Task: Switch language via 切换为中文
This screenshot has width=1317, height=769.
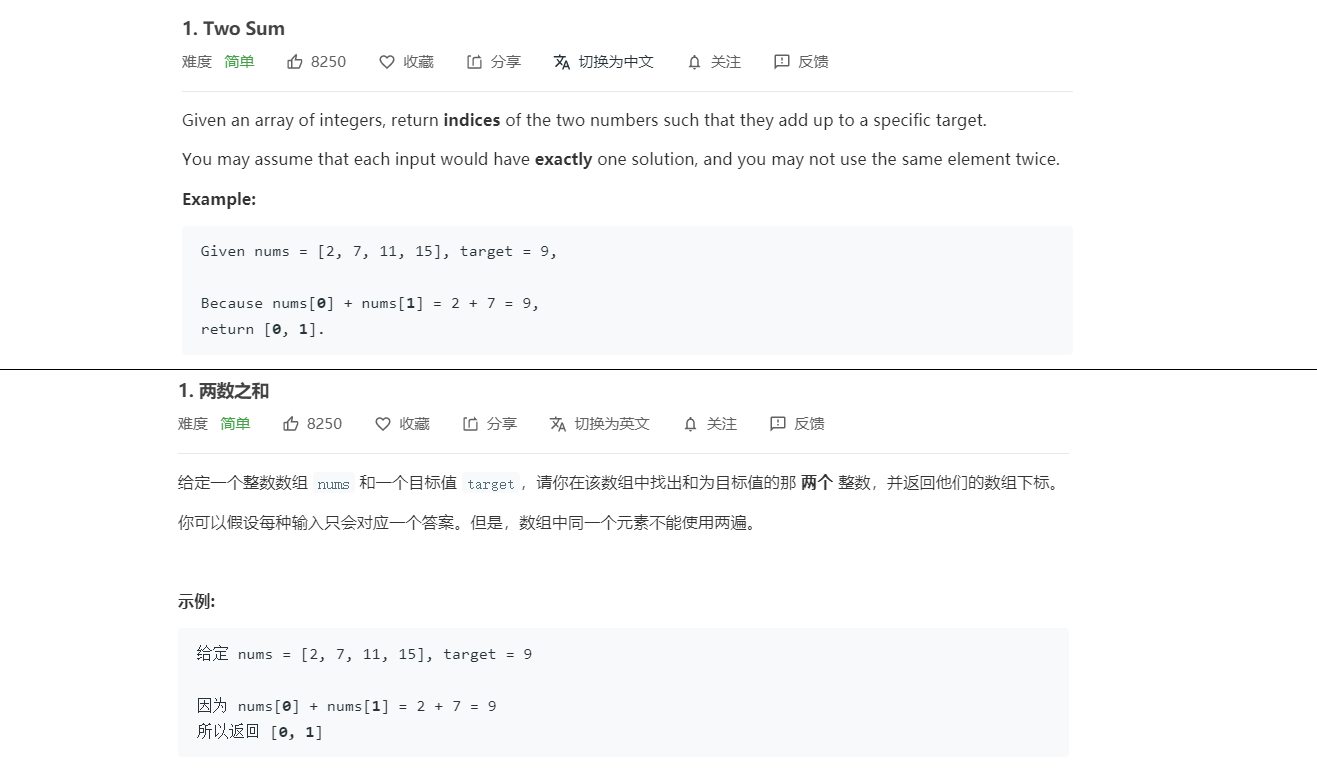Action: pos(616,62)
